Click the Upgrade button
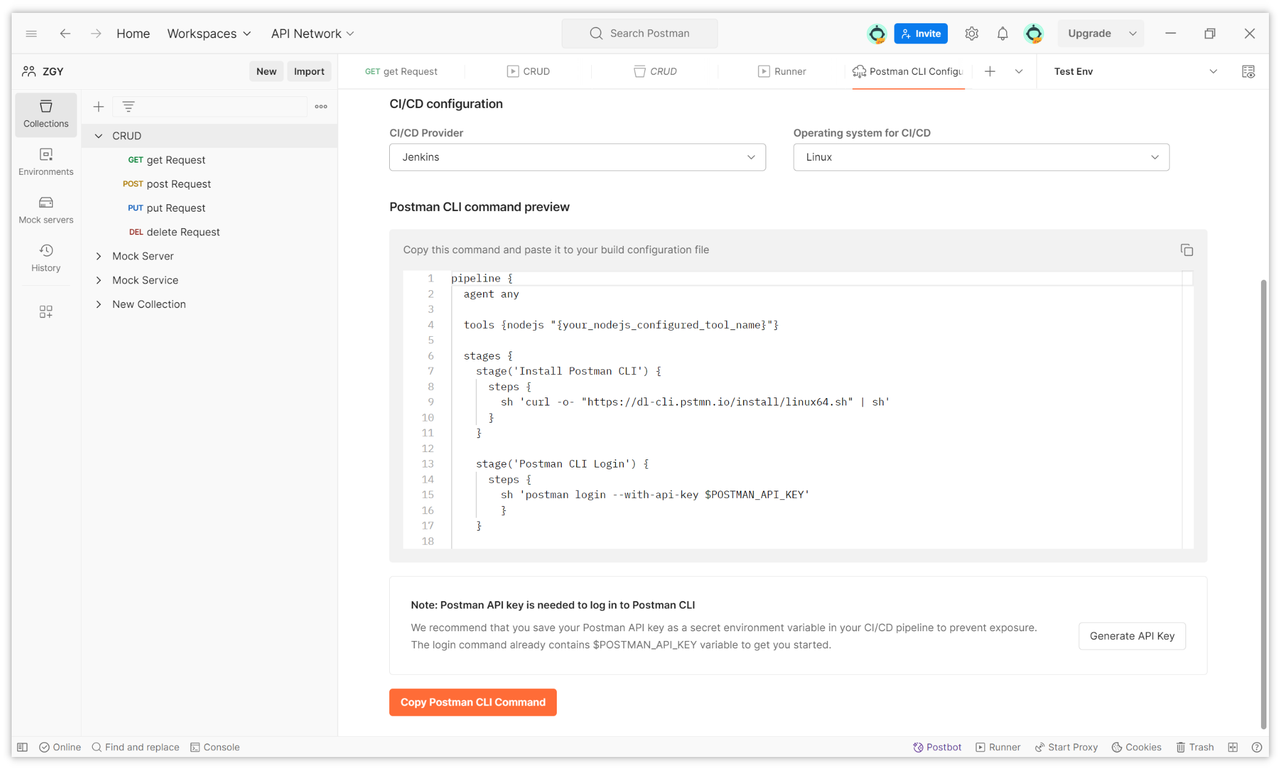 (1089, 33)
